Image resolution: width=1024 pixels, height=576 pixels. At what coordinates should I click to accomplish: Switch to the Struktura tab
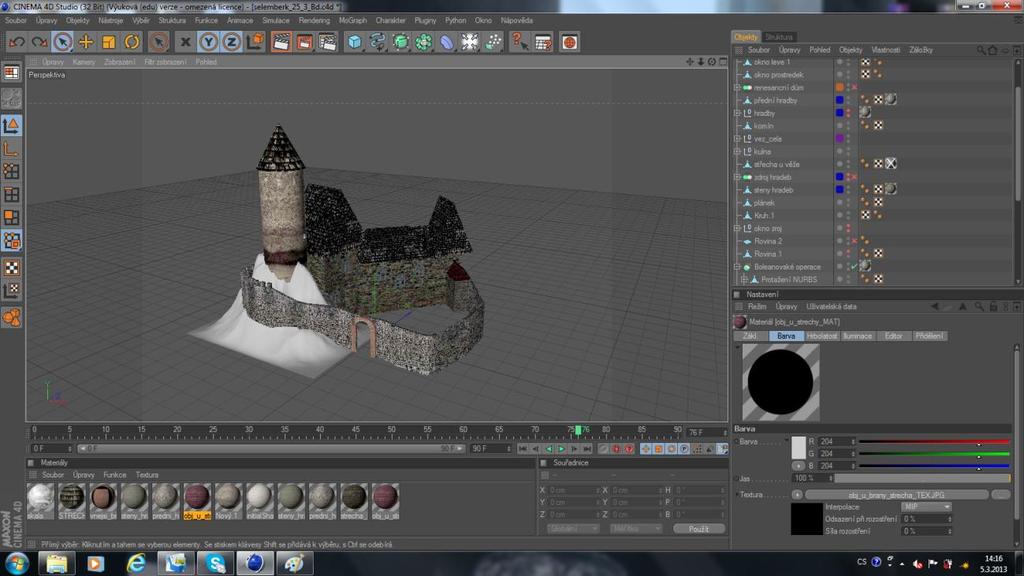coord(779,37)
